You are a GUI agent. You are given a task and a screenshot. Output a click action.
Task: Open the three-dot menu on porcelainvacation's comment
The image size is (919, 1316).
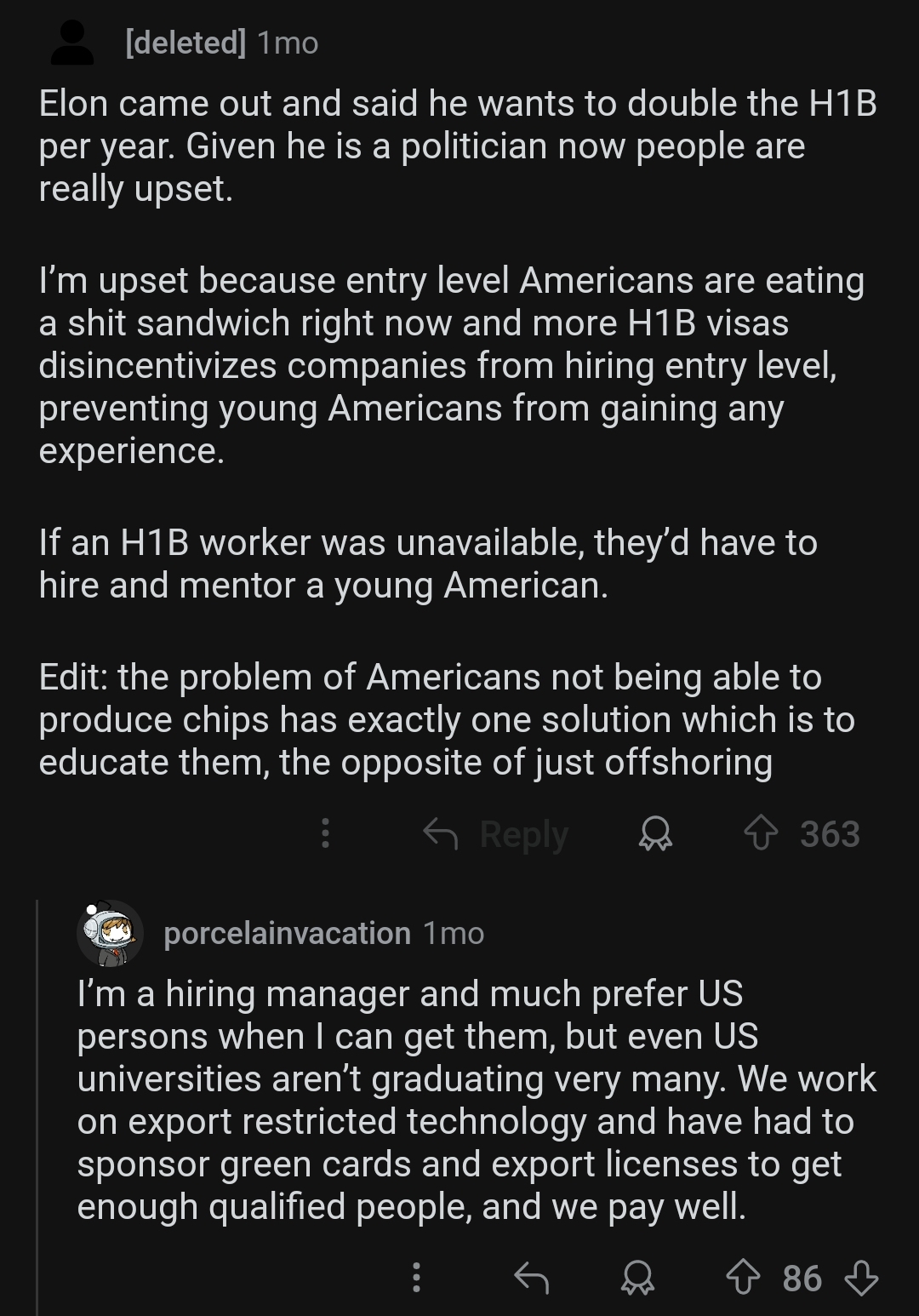pos(416,1278)
